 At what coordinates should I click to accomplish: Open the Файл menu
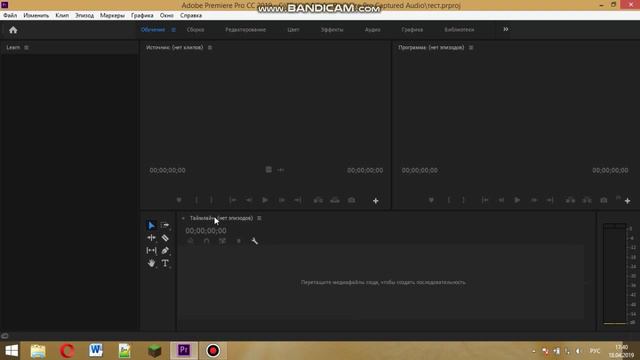click(10, 16)
